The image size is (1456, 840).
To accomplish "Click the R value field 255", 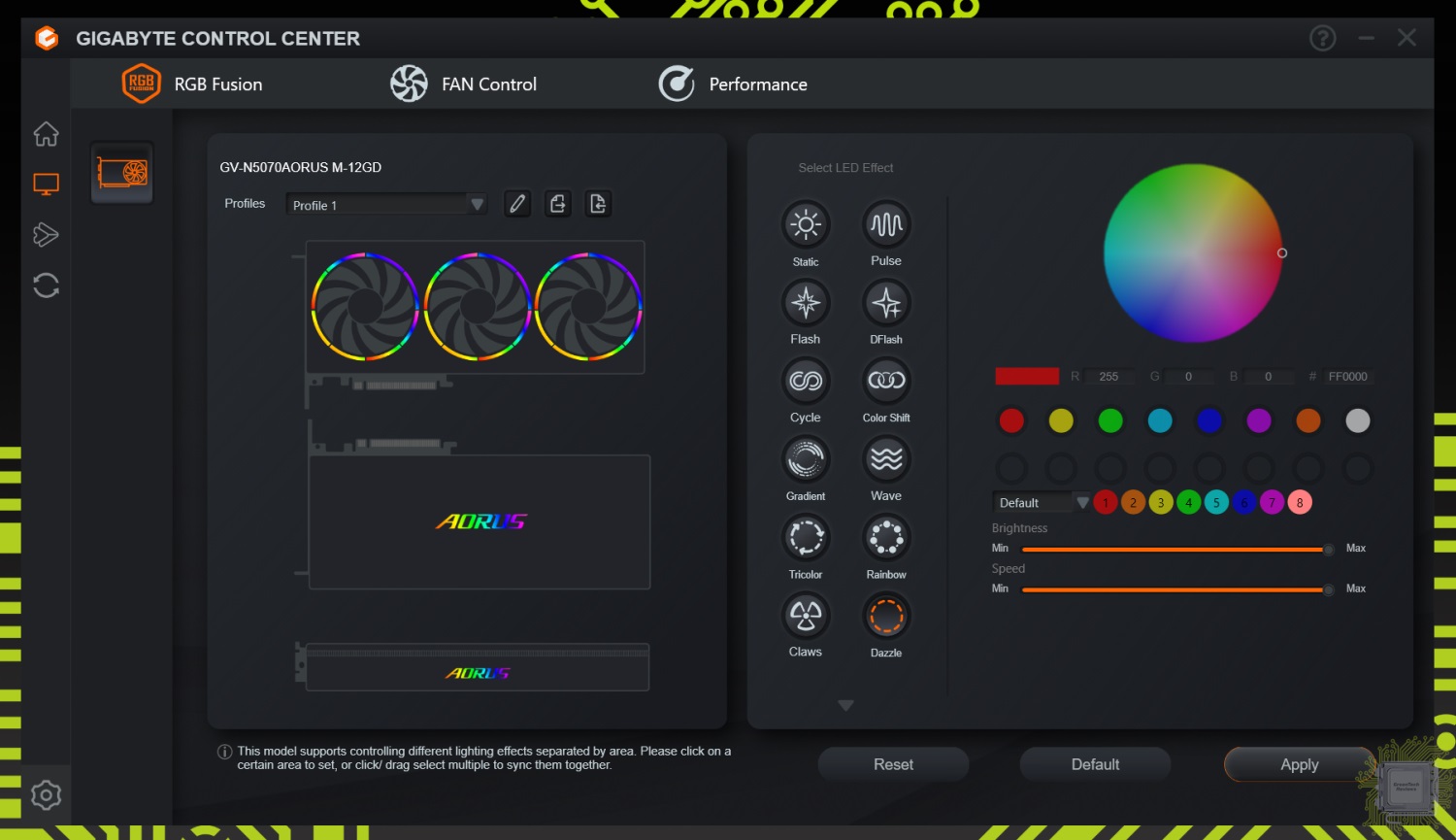I will pyautogui.click(x=1109, y=377).
